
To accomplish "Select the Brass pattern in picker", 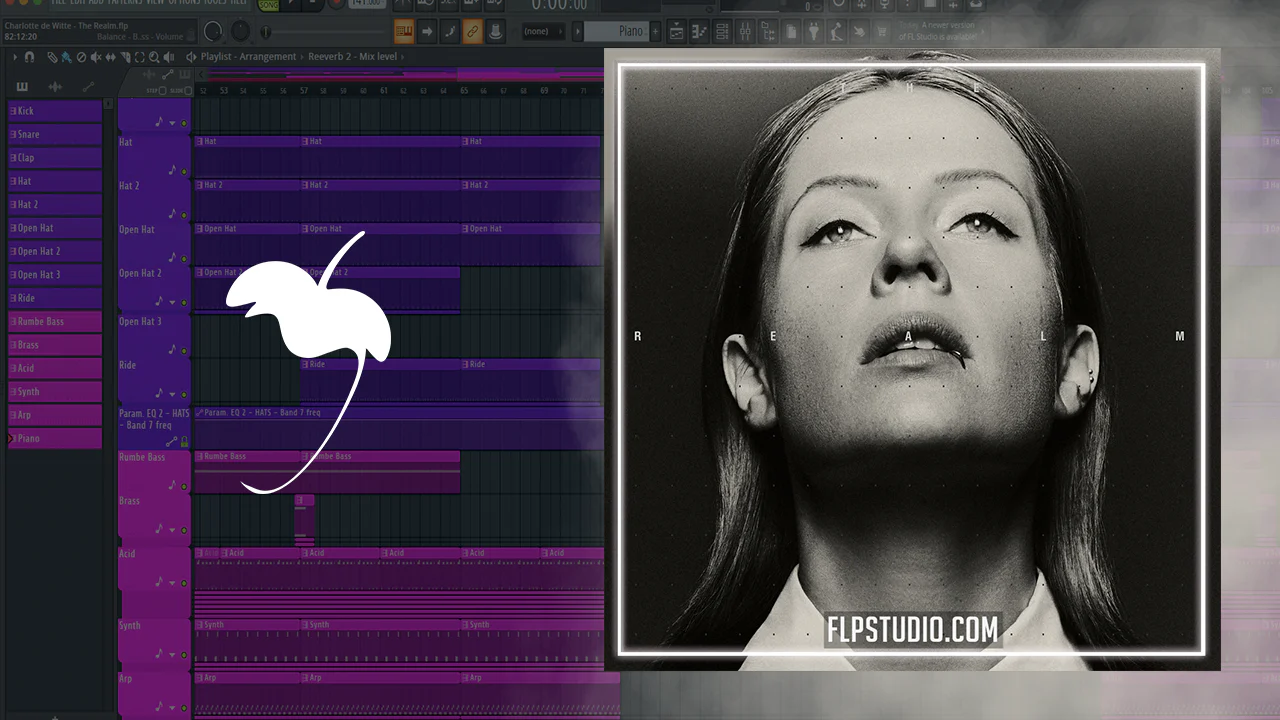I will [x=55, y=345].
